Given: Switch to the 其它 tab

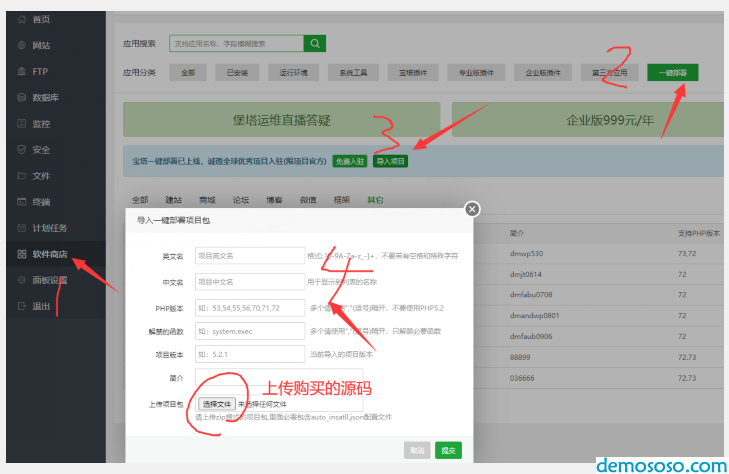Looking at the screenshot, I should pyautogui.click(x=375, y=200).
